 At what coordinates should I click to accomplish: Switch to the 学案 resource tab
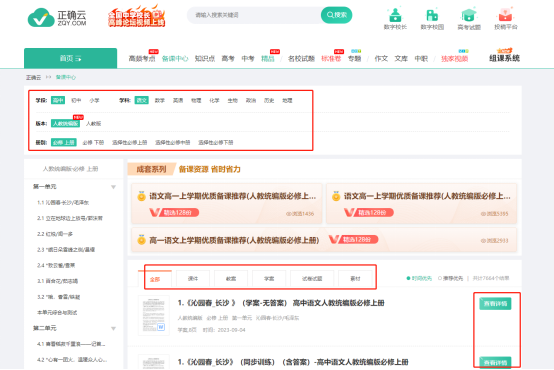(x=269, y=278)
